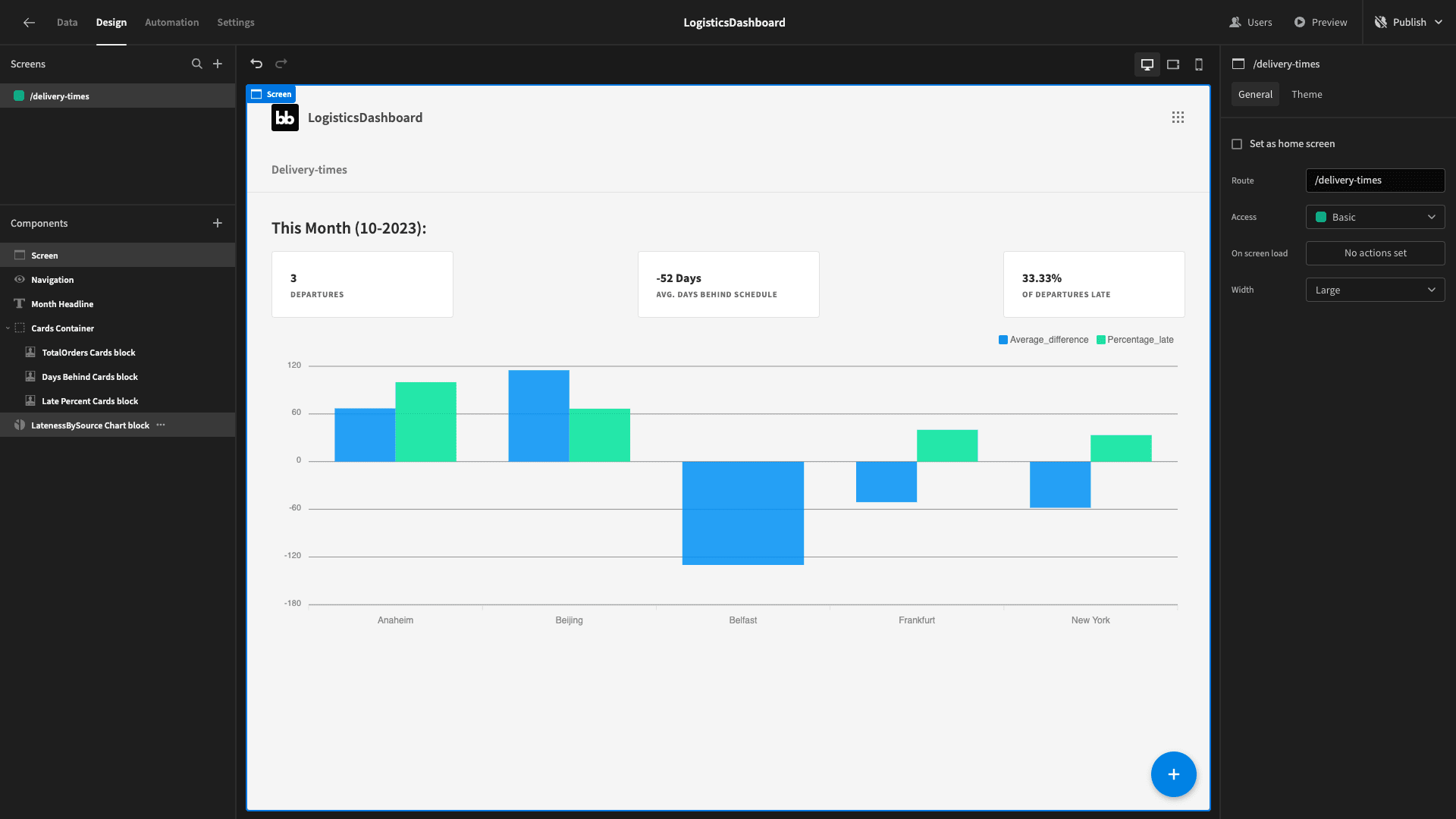
Task: Select the /delivery-times screen in list
Action: pos(118,96)
